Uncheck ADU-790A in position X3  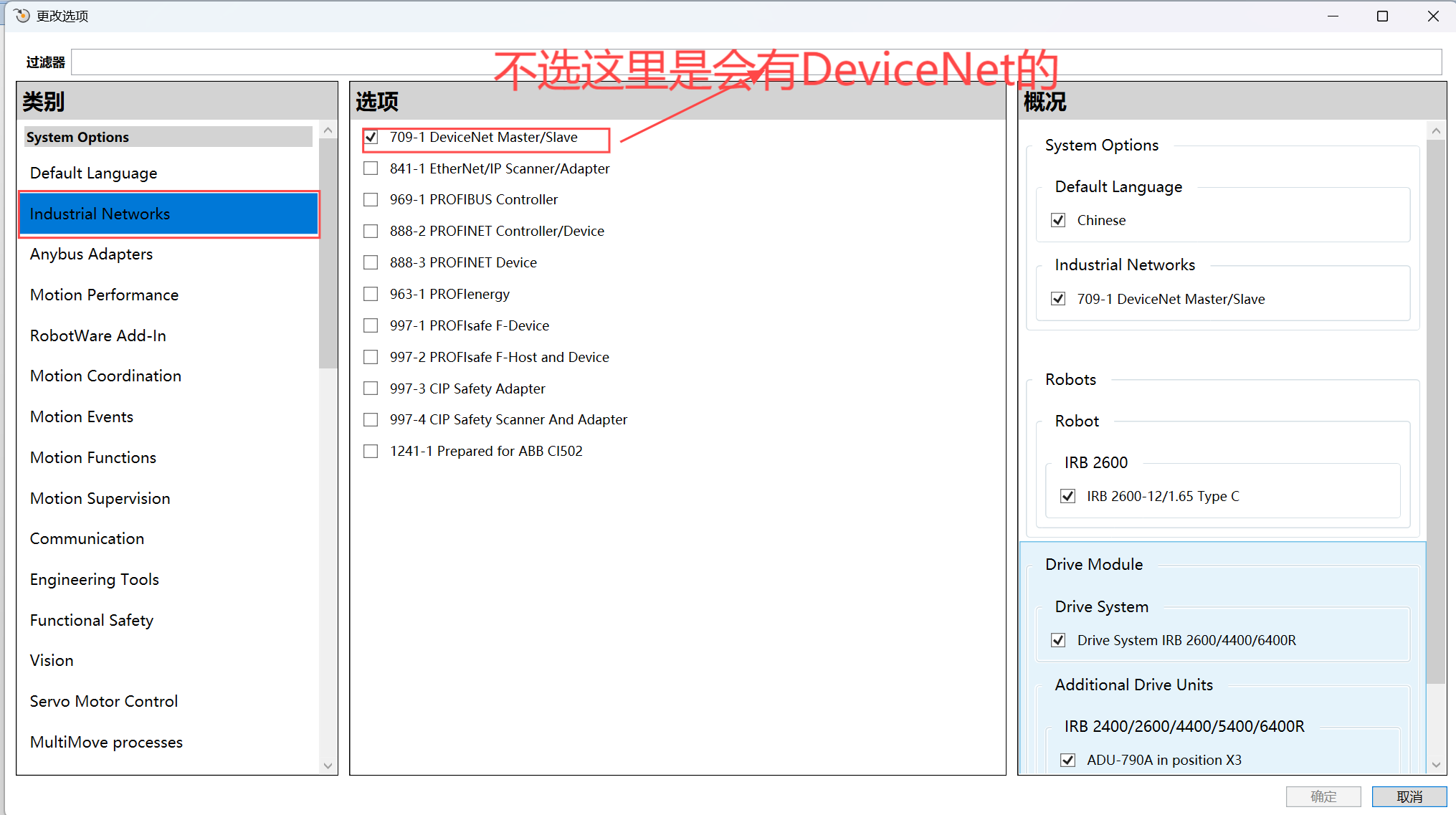pyautogui.click(x=1067, y=760)
